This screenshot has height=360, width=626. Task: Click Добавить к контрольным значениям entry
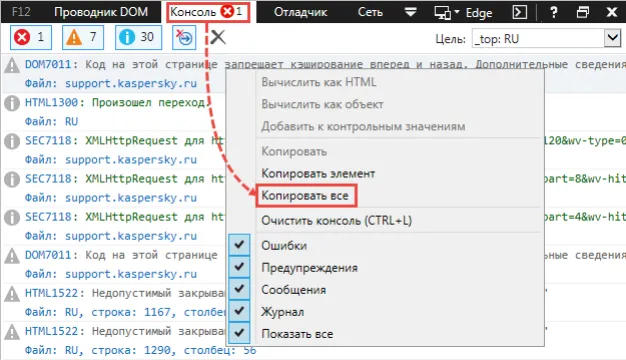tap(363, 127)
